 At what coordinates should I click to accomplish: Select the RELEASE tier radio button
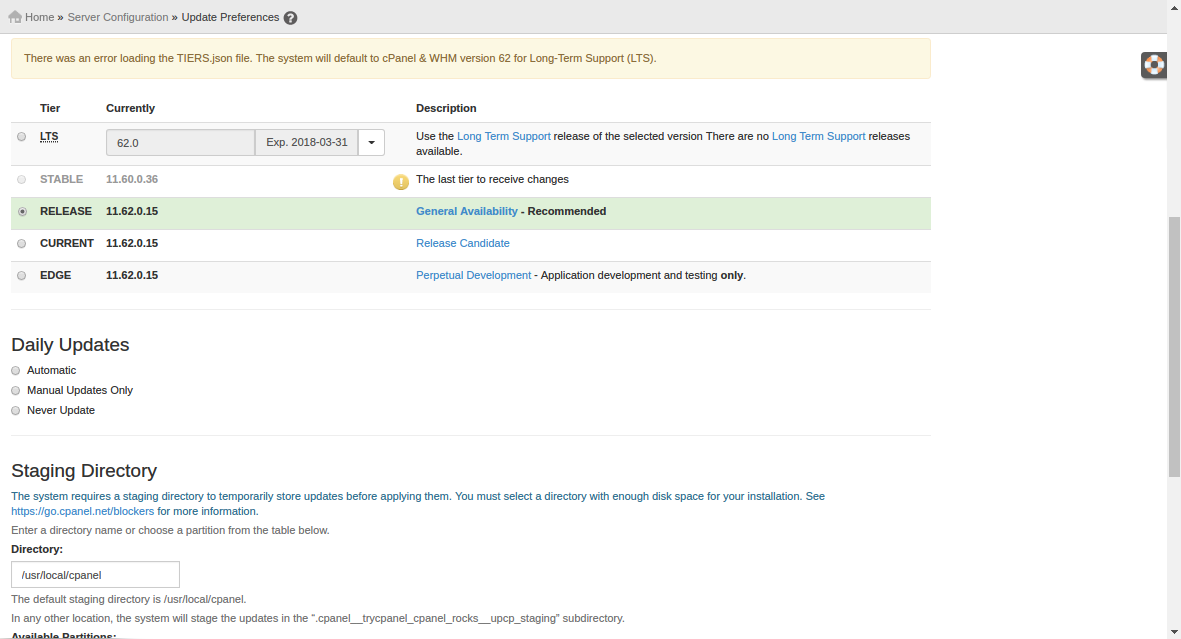click(x=23, y=212)
